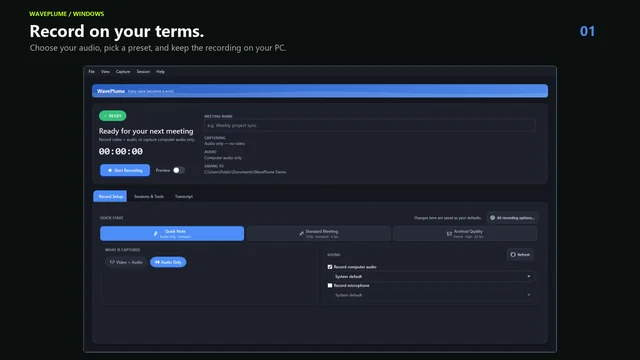
Task: Open All recording options
Action: (512, 218)
